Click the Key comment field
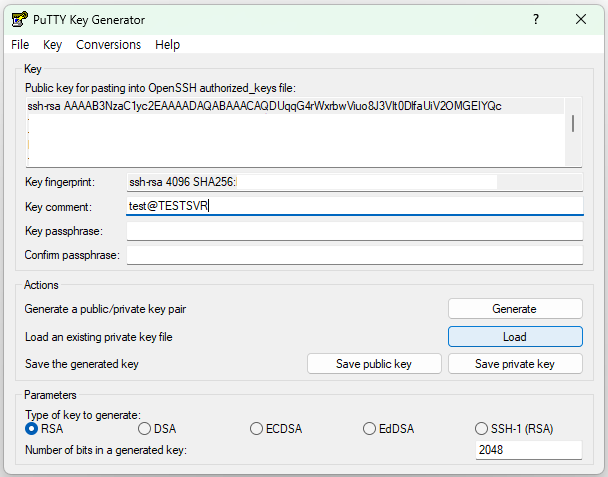 coord(355,206)
